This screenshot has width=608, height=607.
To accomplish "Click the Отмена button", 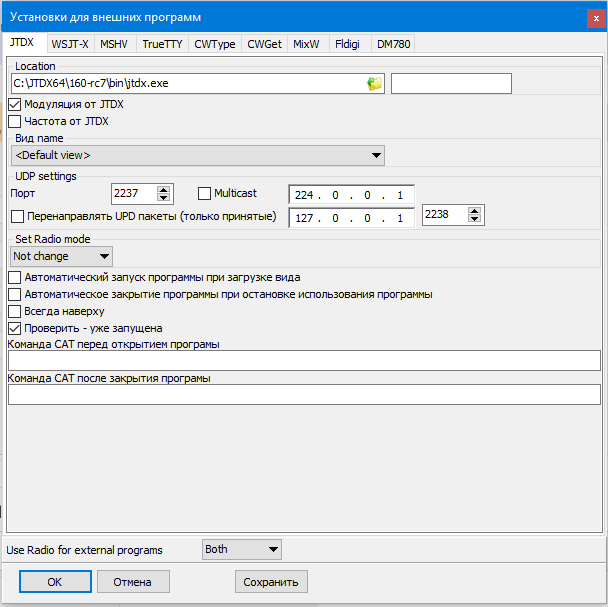I will click(x=133, y=581).
